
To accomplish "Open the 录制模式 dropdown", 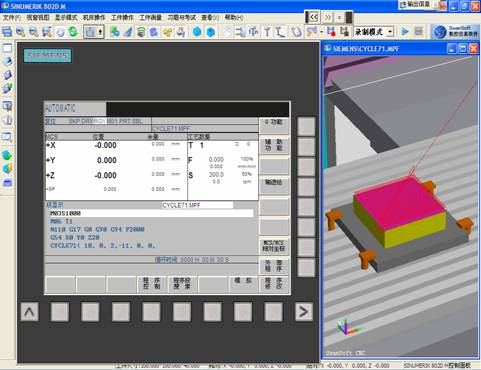I will coord(390,32).
